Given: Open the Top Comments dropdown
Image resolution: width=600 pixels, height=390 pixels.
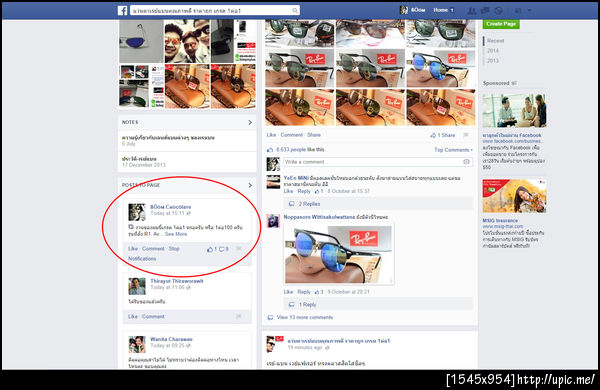Looking at the screenshot, I should click(453, 150).
